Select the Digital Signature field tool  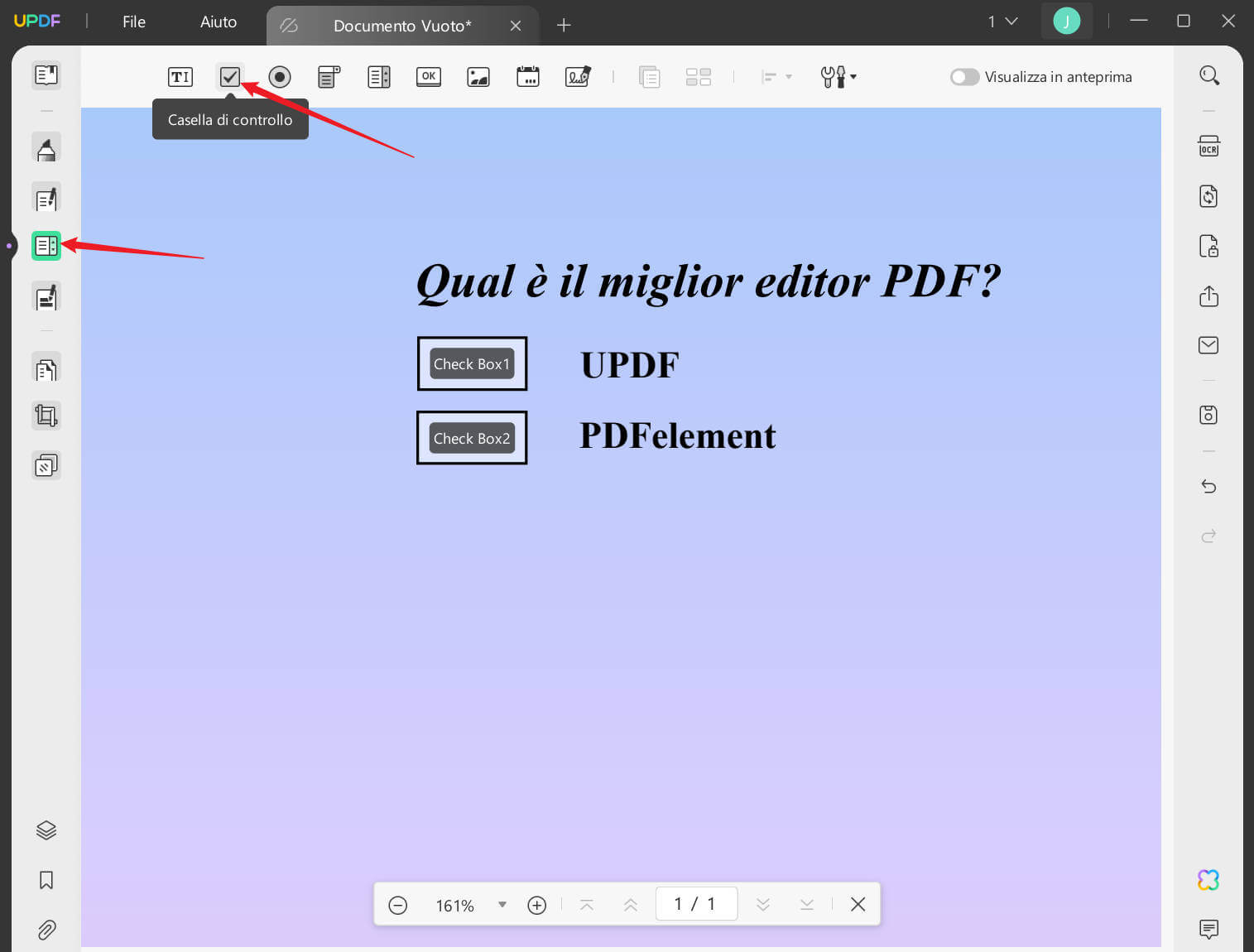(x=577, y=76)
